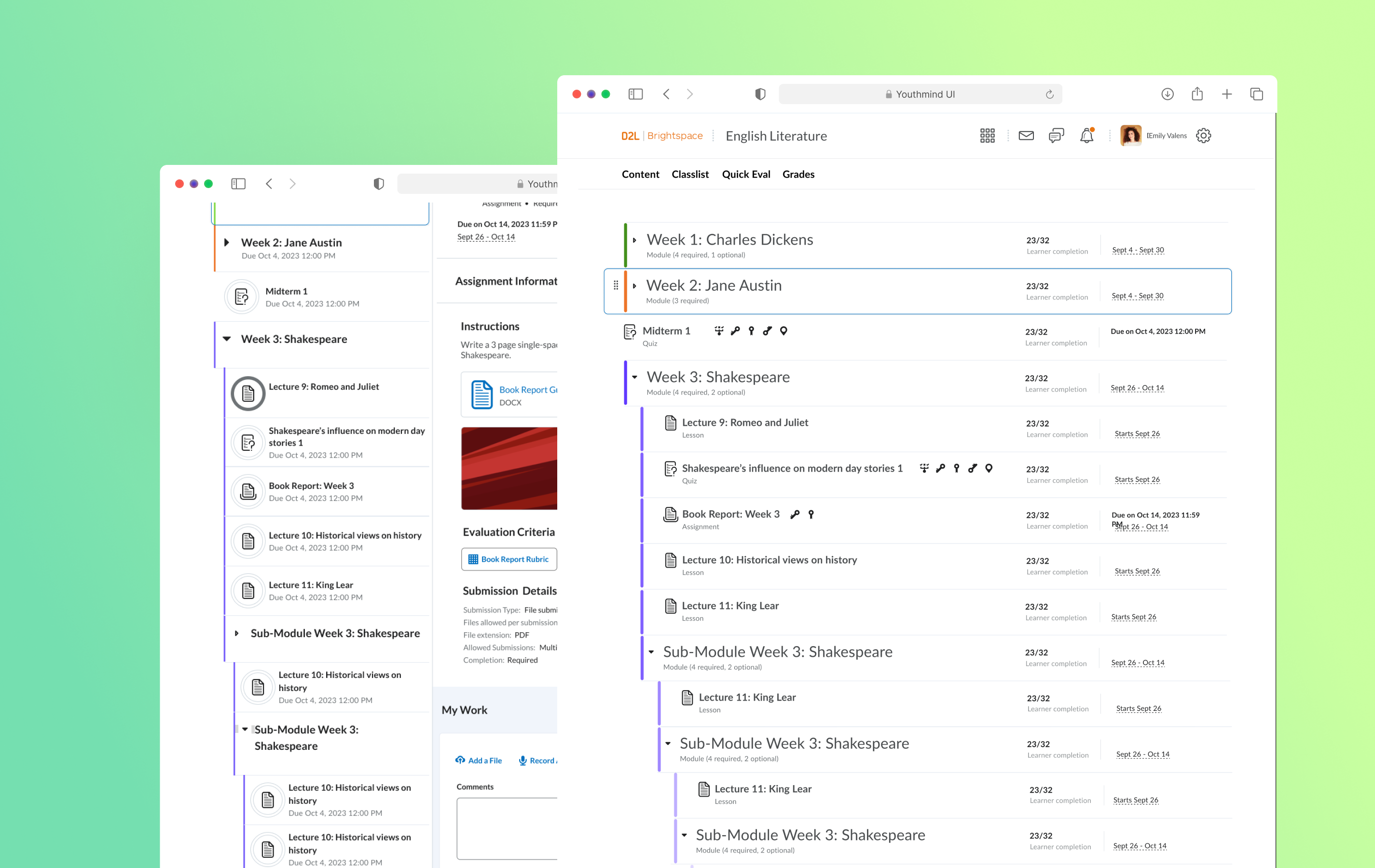This screenshot has width=1375, height=868.
Task: Click the reload icon in address bar
Action: (1049, 95)
